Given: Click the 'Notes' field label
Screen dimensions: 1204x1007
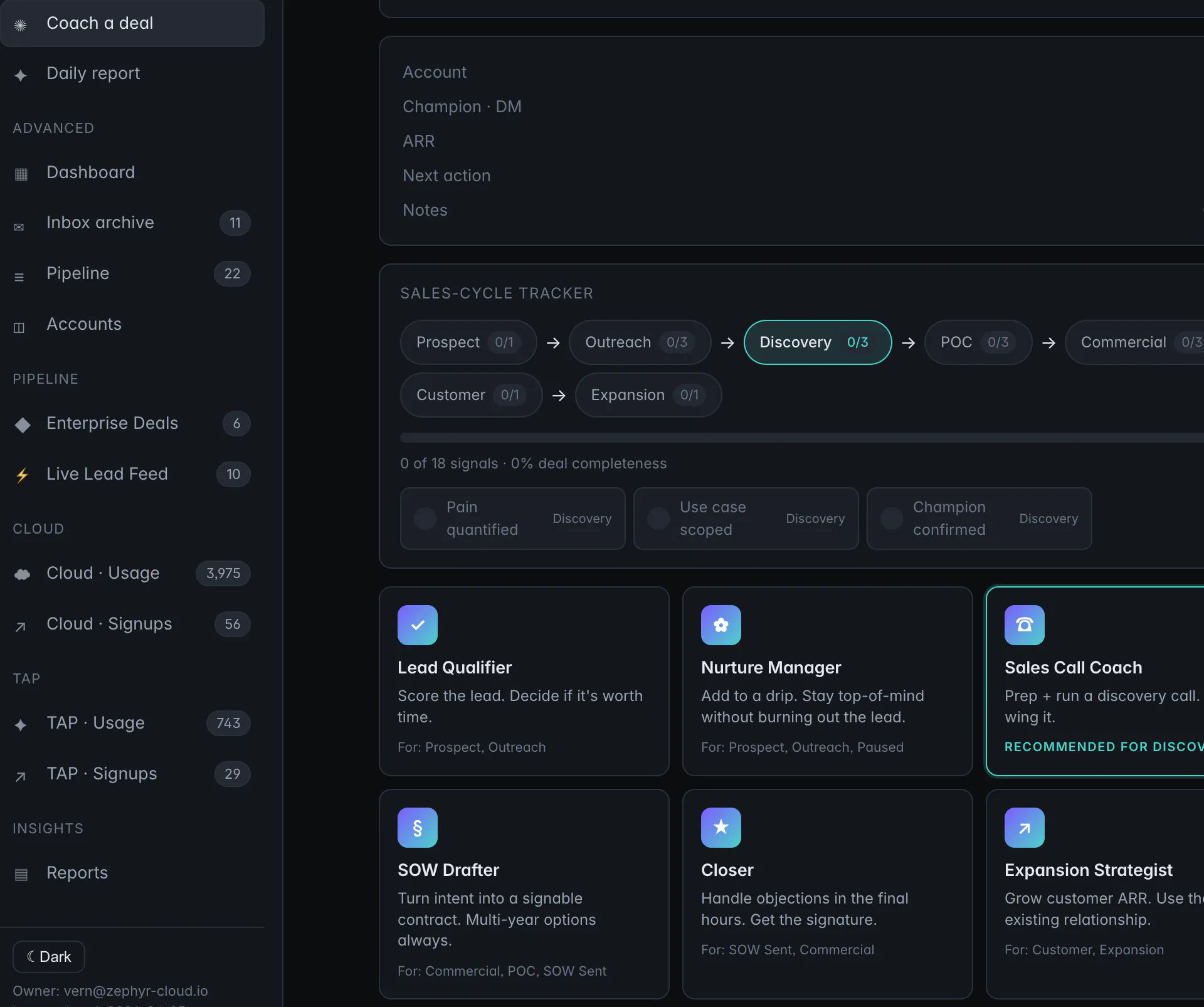Looking at the screenshot, I should (x=425, y=210).
